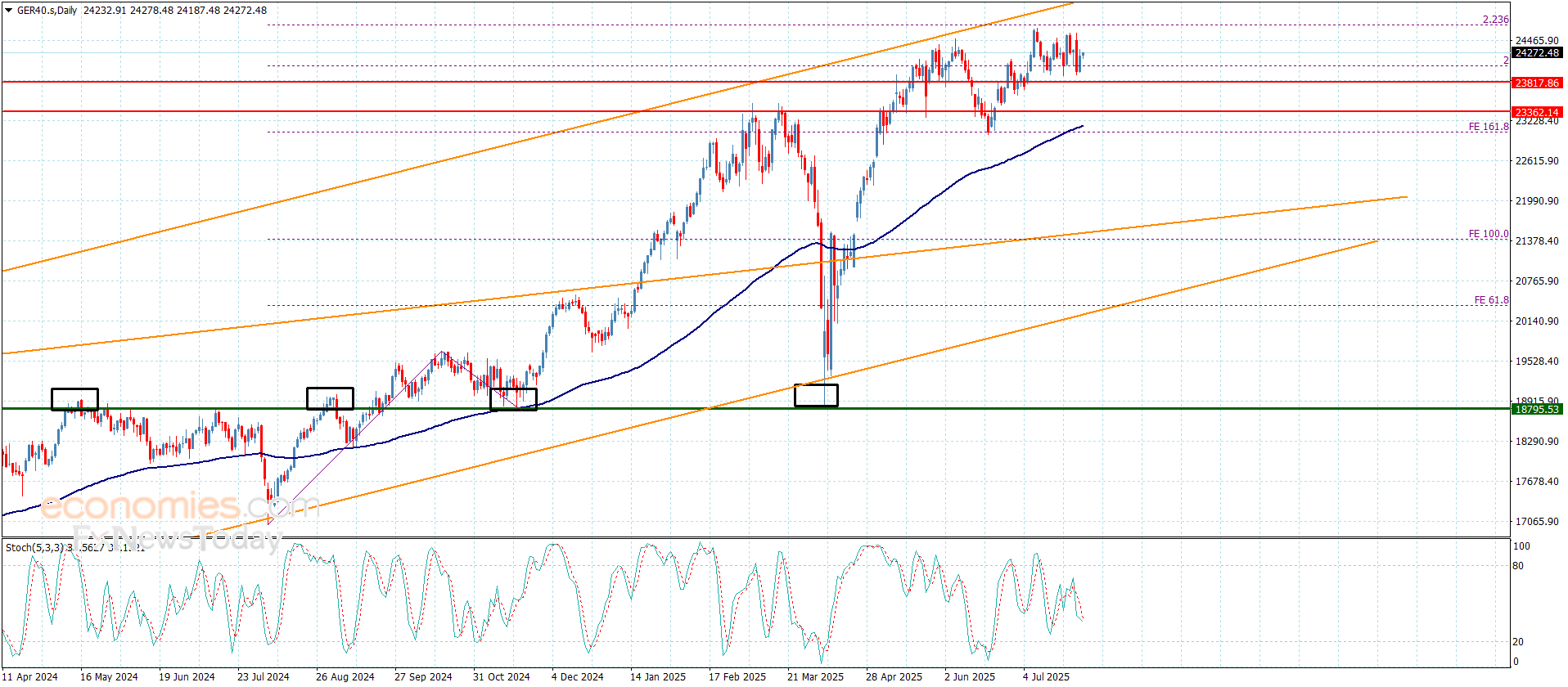Viewport: 1568px width, 687px height.
Task: Click the 17678.40 price axis value
Action: tap(1537, 481)
